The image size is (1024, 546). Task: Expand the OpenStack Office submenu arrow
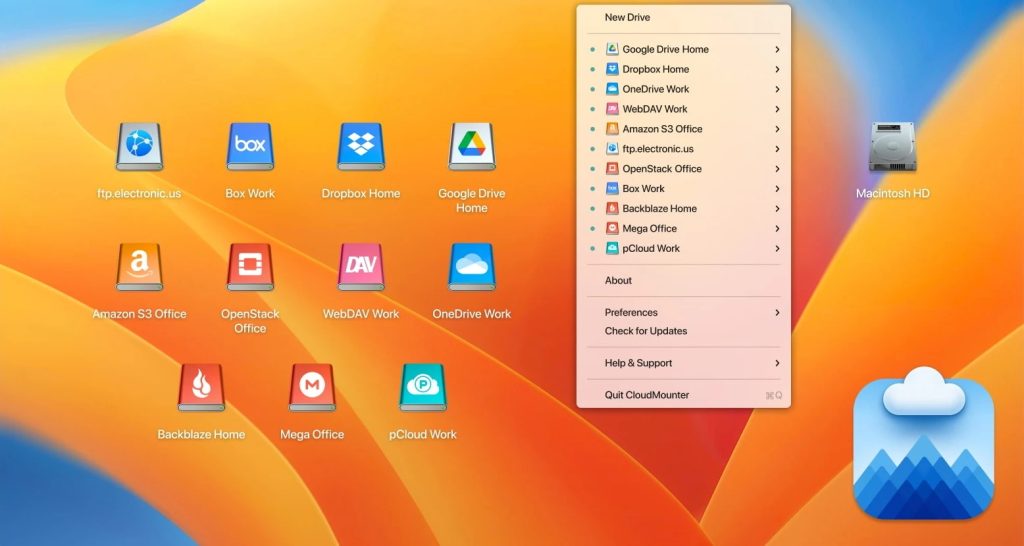(777, 169)
